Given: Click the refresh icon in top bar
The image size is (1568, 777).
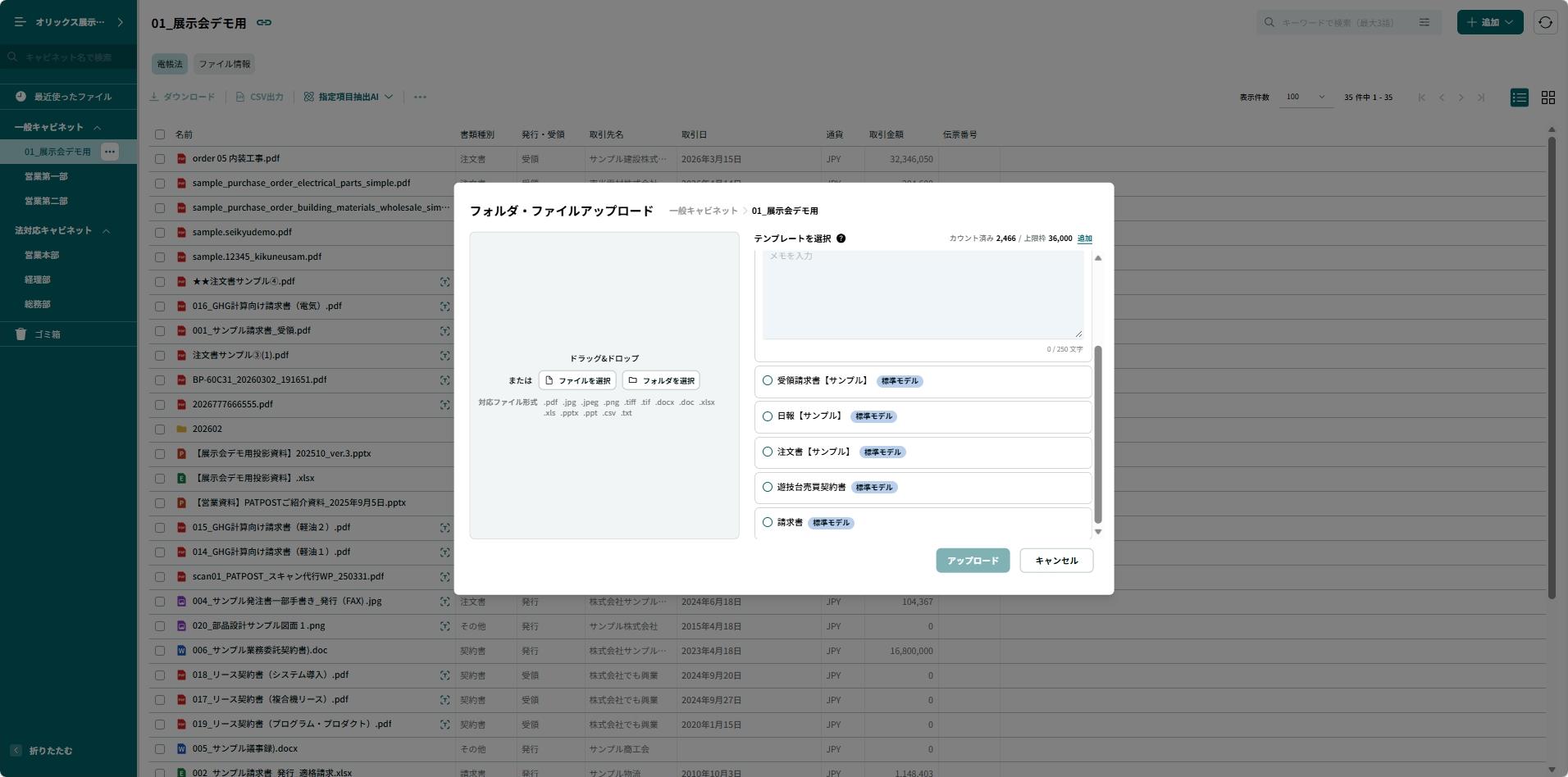Looking at the screenshot, I should click(x=1545, y=22).
